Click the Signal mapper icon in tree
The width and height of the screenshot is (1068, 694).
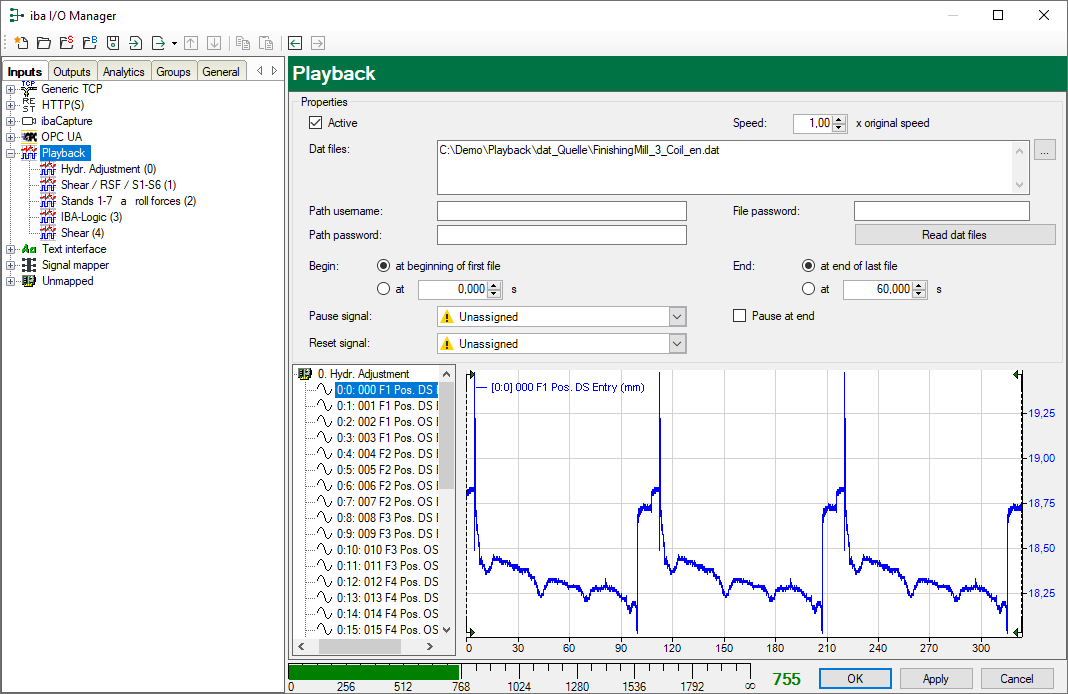[x=29, y=265]
